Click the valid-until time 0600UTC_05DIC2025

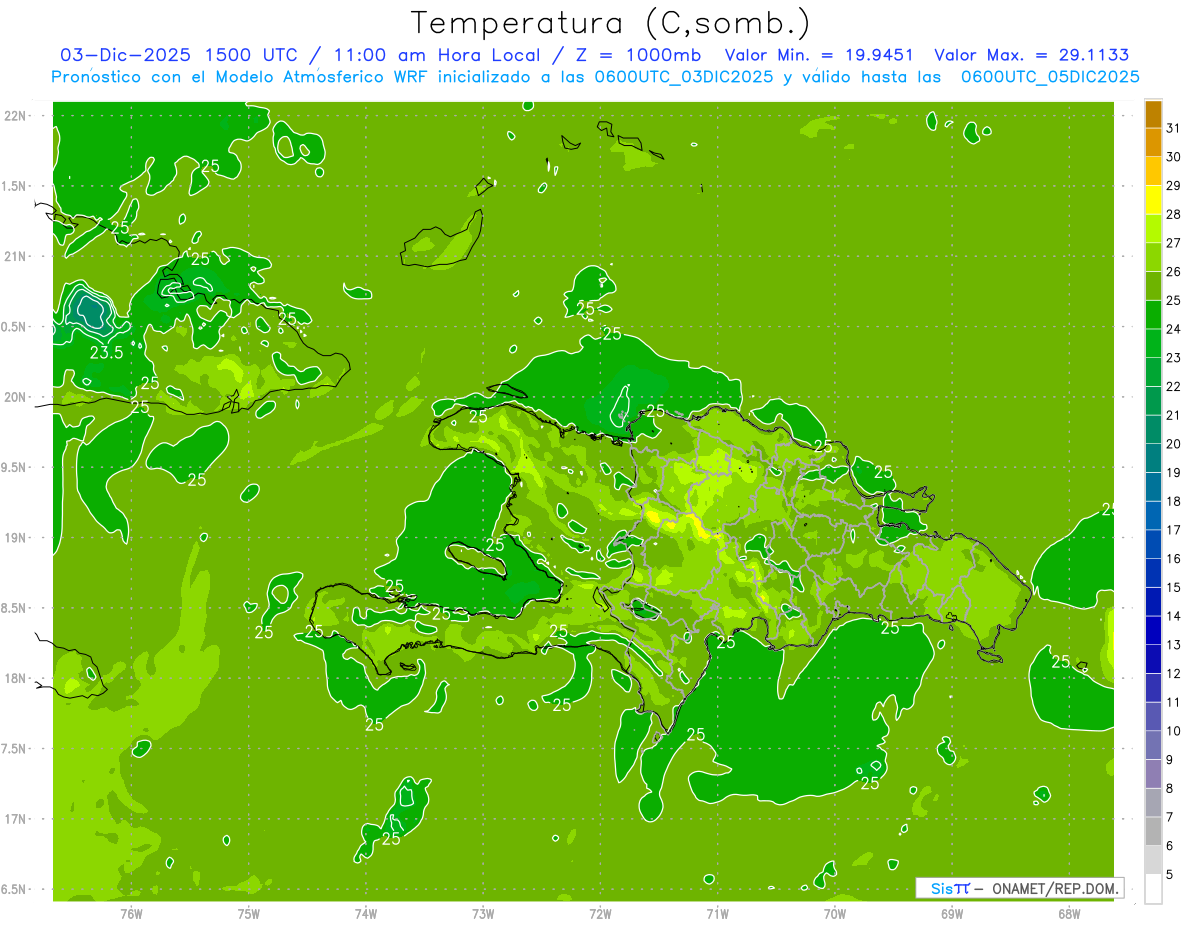pyautogui.click(x=1050, y=77)
